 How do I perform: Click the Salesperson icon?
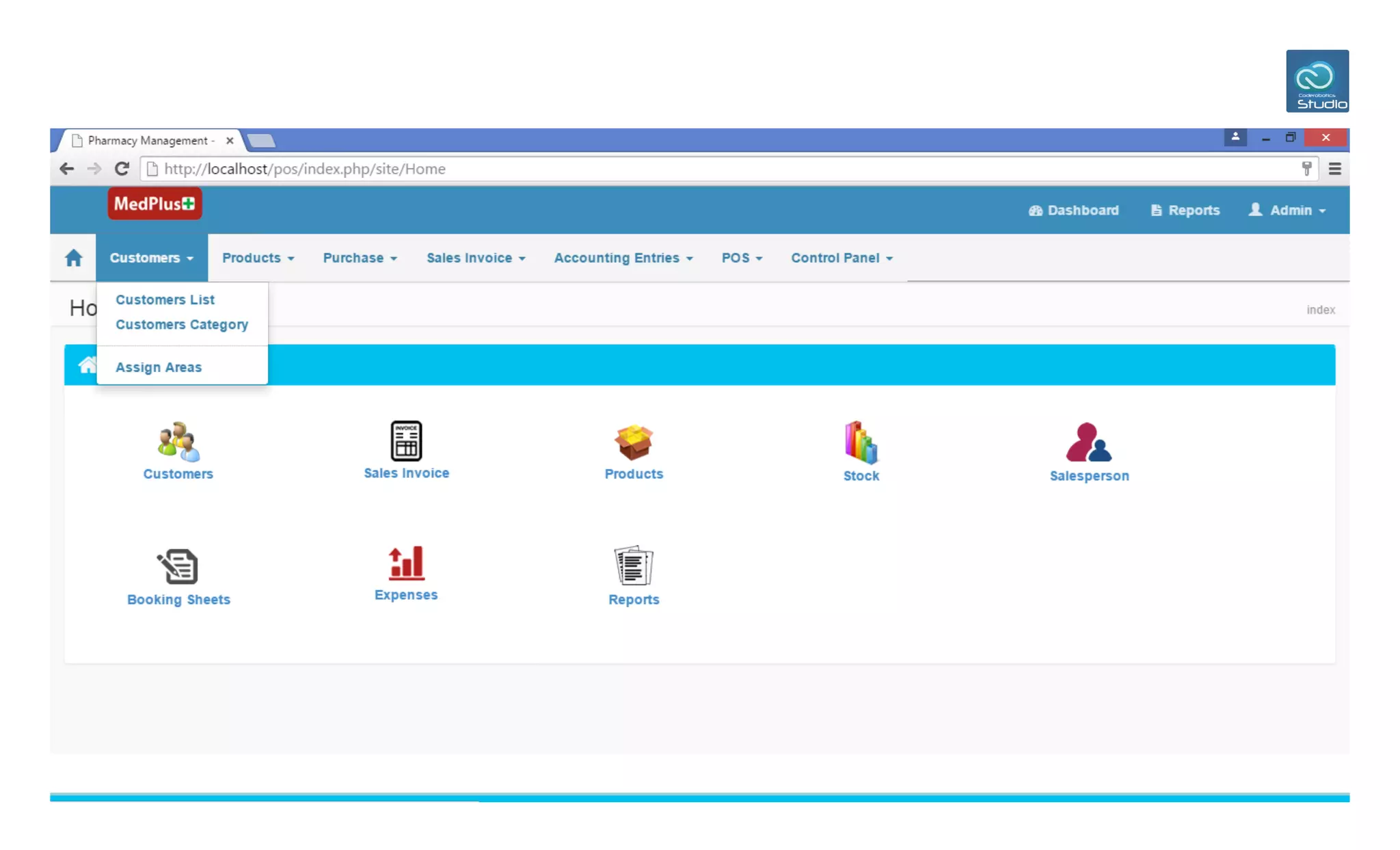[1088, 442]
